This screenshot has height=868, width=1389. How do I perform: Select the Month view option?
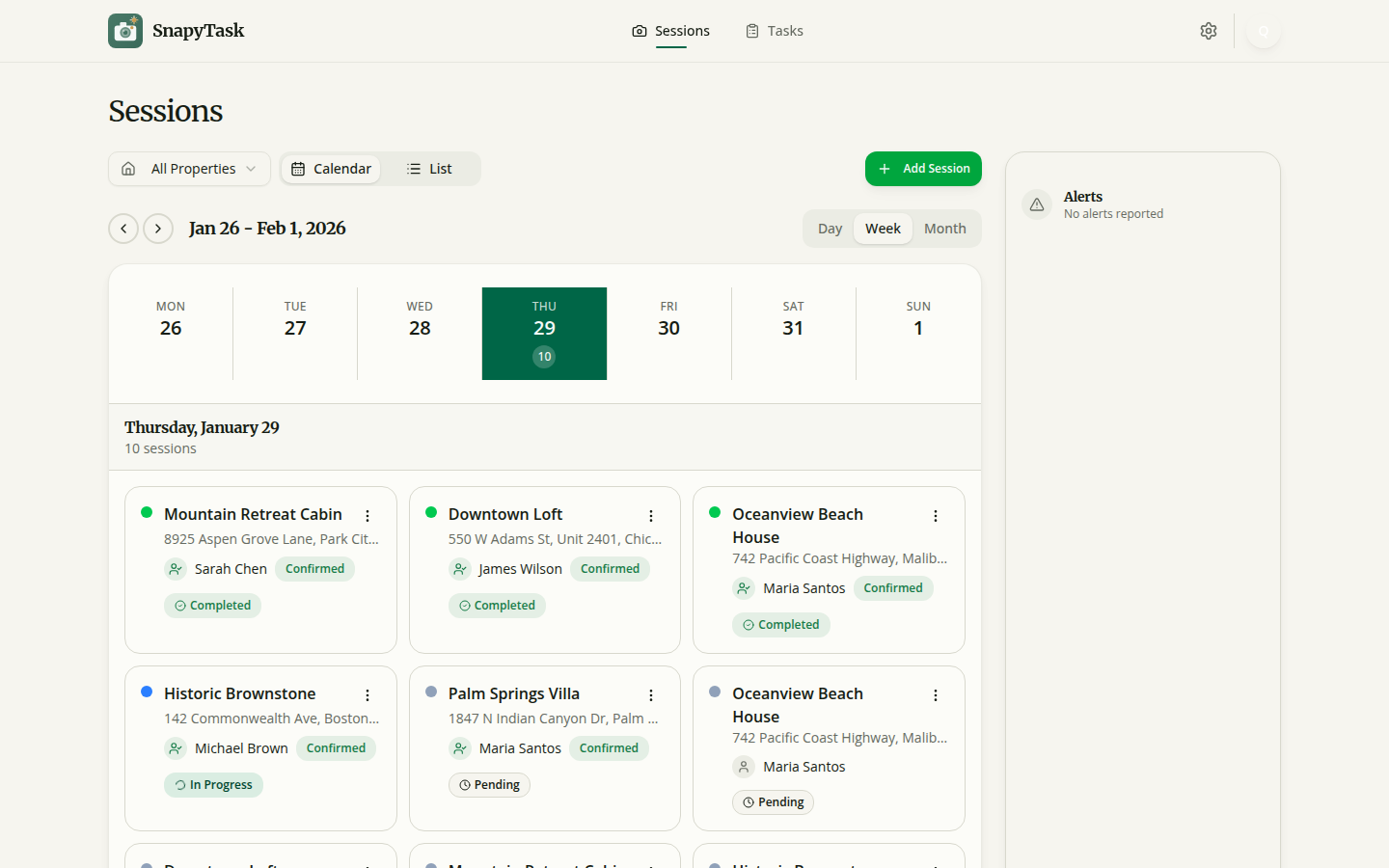coord(944,228)
